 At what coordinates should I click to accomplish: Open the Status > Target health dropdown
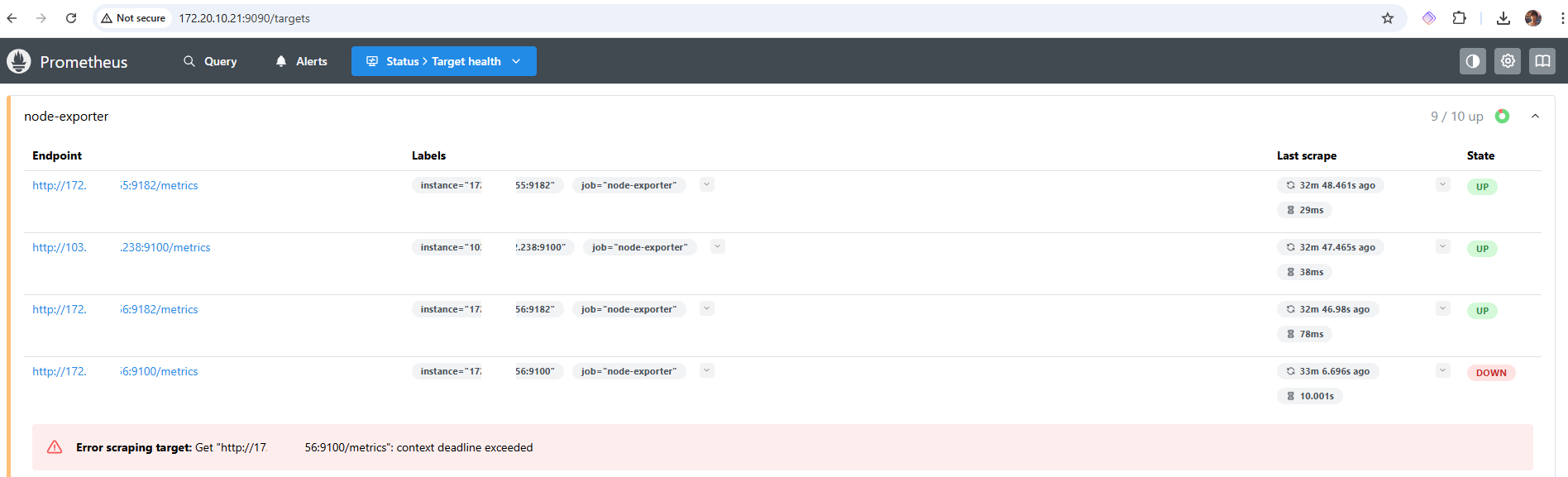(x=443, y=61)
